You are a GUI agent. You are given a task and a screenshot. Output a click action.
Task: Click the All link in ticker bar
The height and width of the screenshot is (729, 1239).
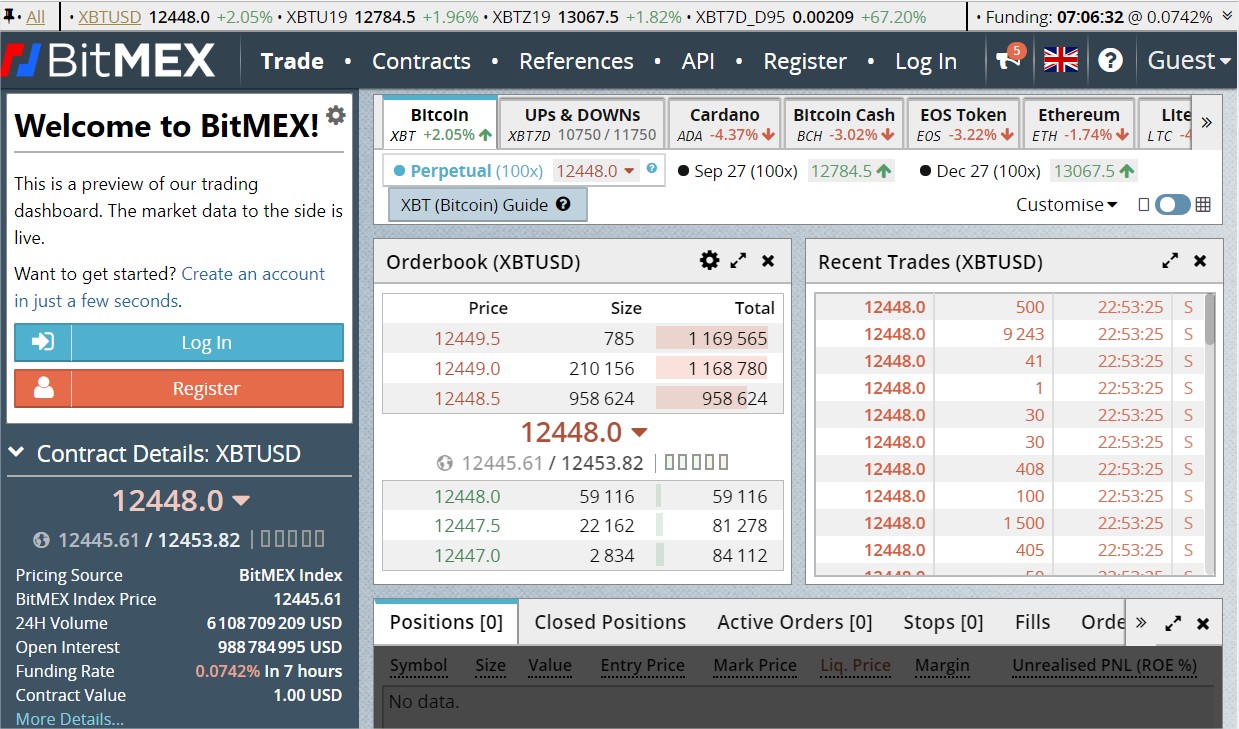pos(36,17)
